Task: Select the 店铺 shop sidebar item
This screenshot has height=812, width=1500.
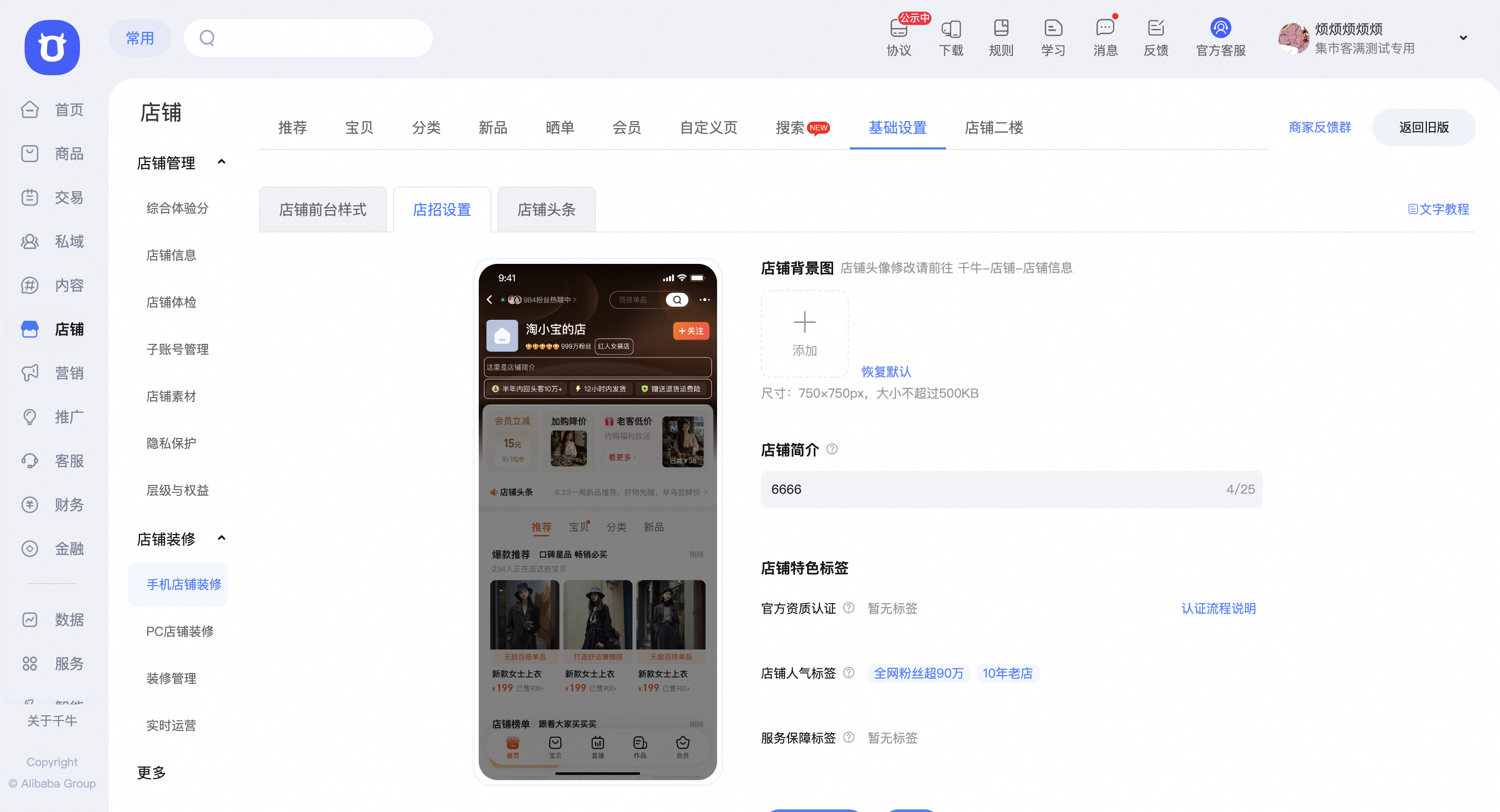Action: tap(52, 329)
